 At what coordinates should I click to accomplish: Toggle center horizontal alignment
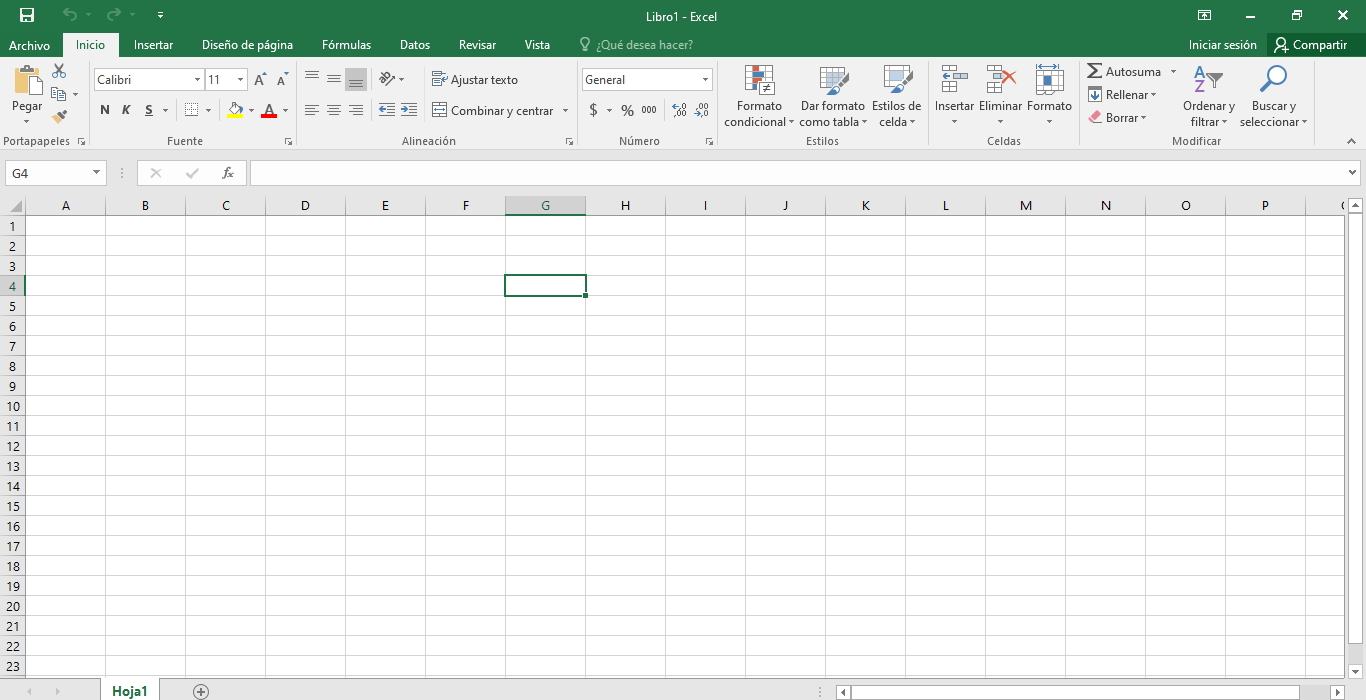click(334, 110)
